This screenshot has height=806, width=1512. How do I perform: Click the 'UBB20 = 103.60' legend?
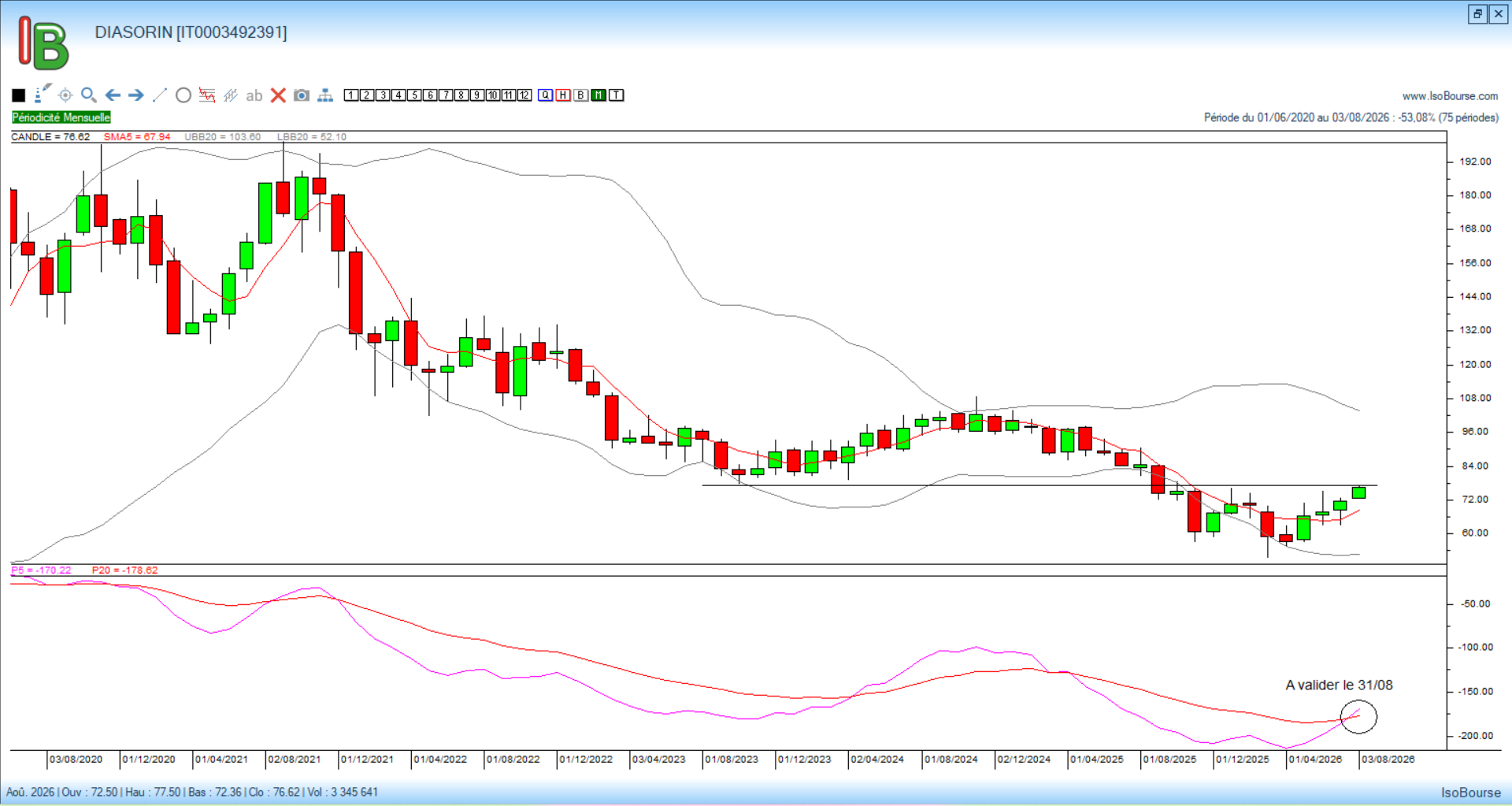click(x=223, y=137)
